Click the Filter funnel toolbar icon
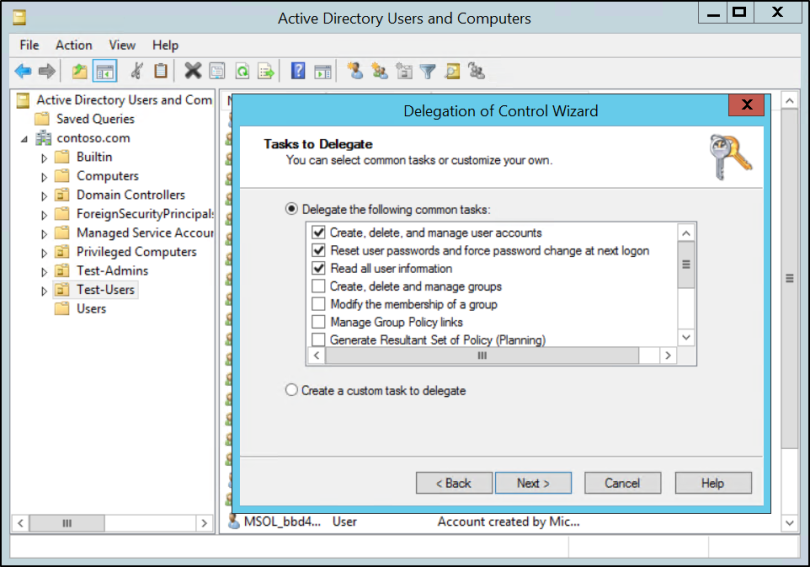Image resolution: width=810 pixels, height=567 pixels. pyautogui.click(x=428, y=71)
